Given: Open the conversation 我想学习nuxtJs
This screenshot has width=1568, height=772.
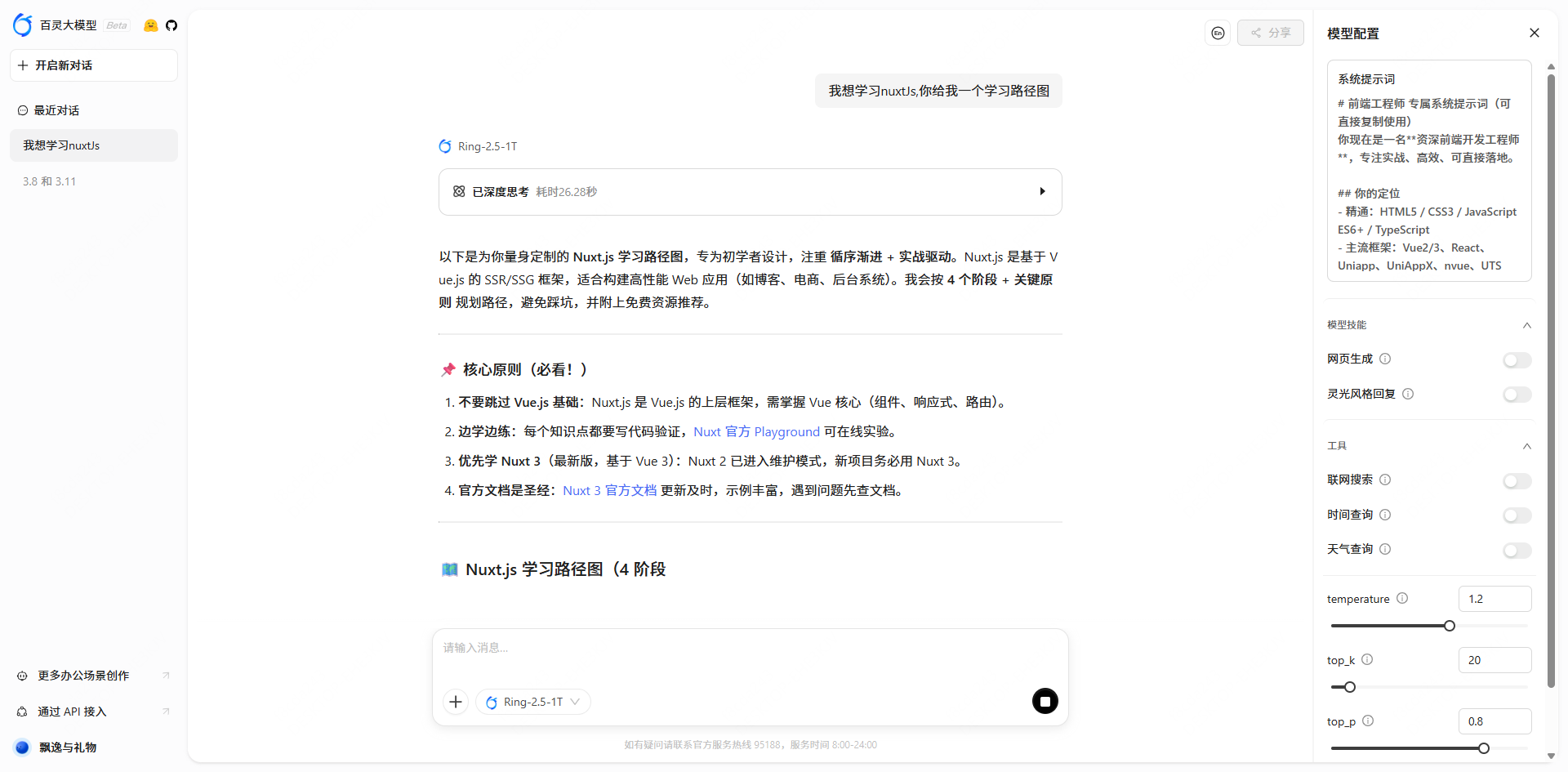Looking at the screenshot, I should (93, 145).
